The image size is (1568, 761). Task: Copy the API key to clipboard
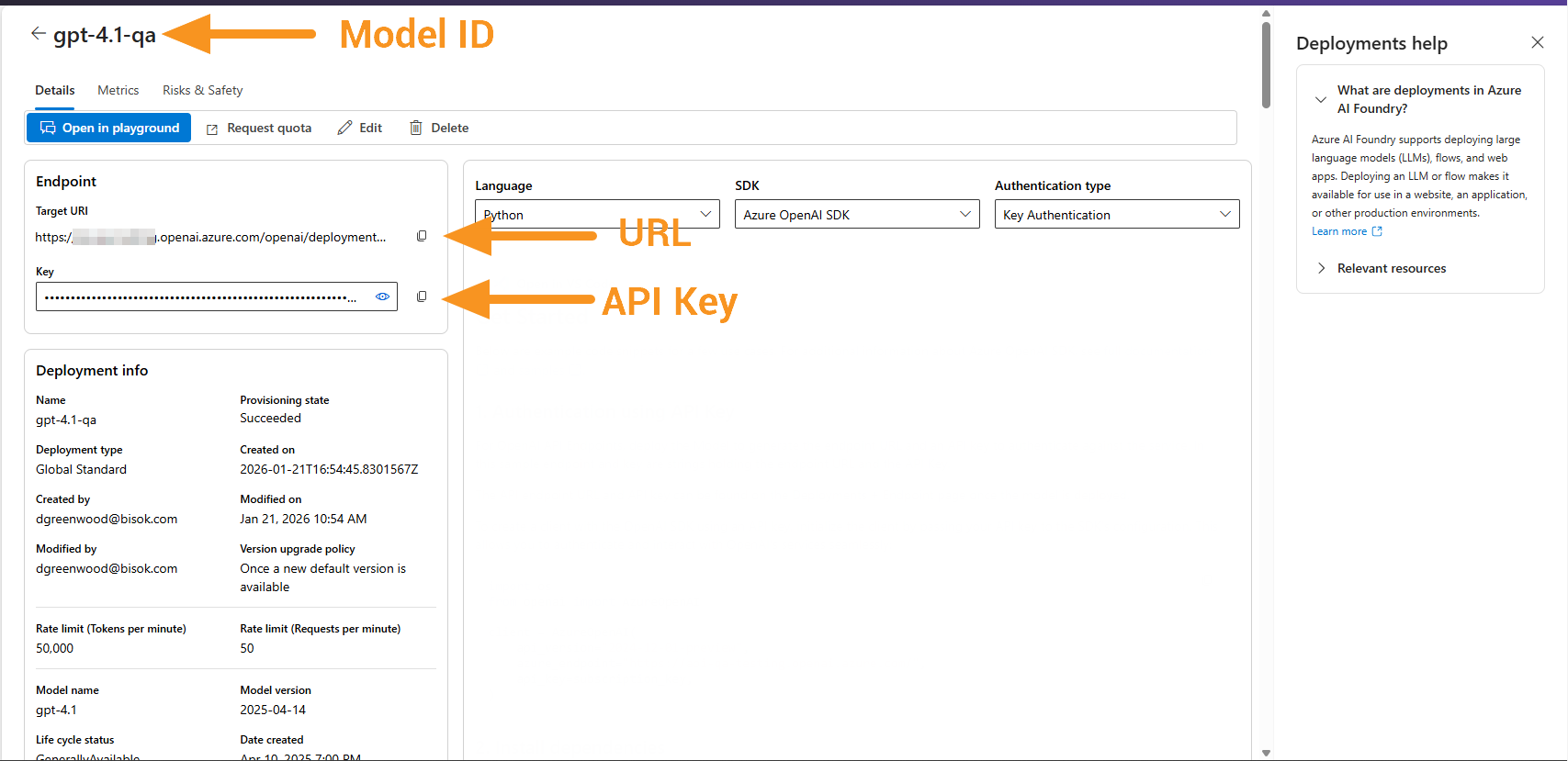click(x=422, y=297)
